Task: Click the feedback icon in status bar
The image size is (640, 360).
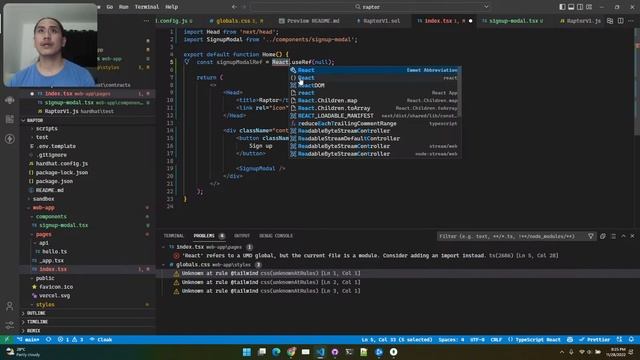Action: [x=620, y=340]
